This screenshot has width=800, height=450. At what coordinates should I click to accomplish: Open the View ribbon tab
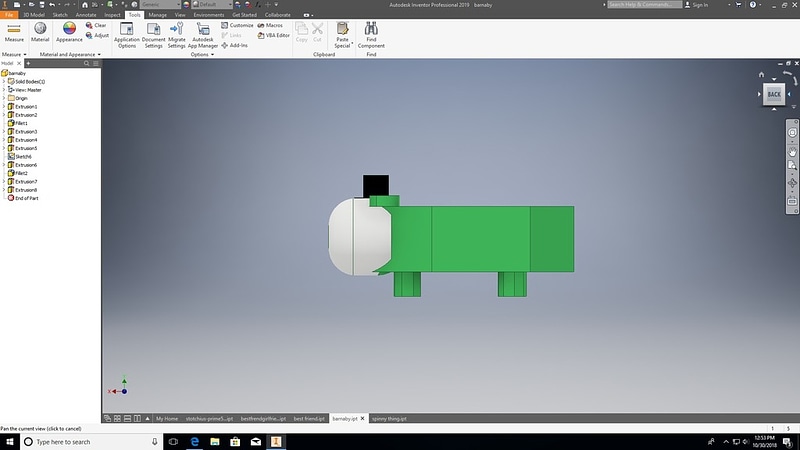click(180, 15)
